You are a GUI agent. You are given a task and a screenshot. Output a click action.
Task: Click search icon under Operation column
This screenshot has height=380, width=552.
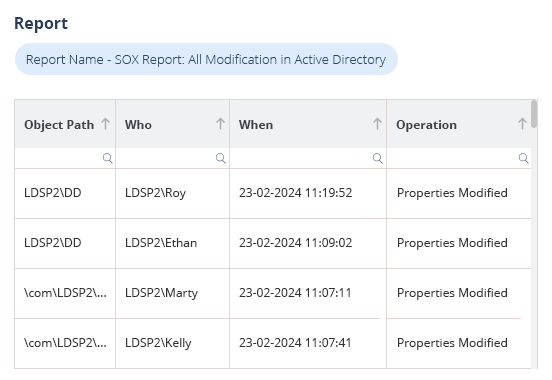(x=524, y=158)
